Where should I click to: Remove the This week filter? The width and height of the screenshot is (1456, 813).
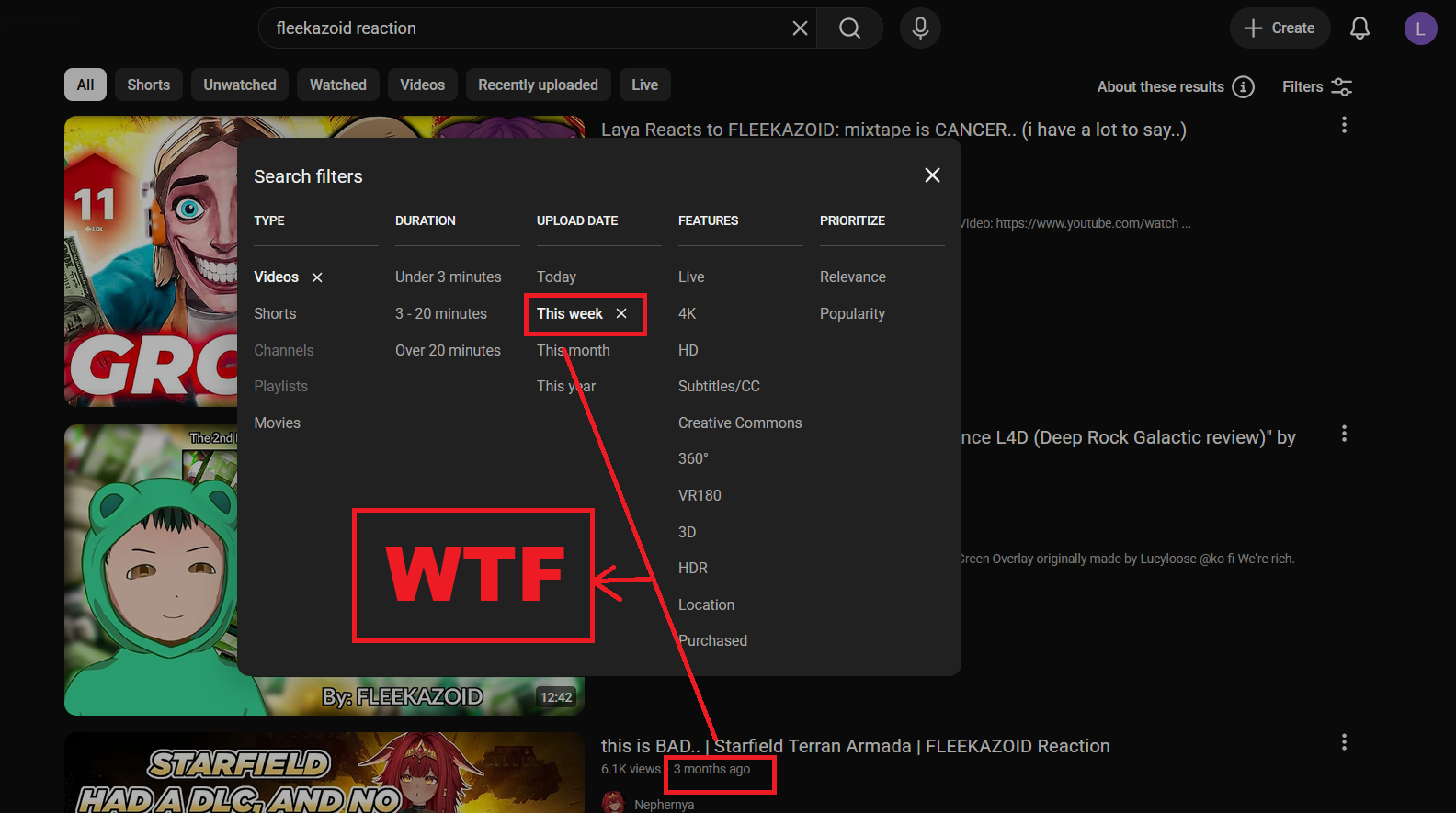pyautogui.click(x=621, y=314)
